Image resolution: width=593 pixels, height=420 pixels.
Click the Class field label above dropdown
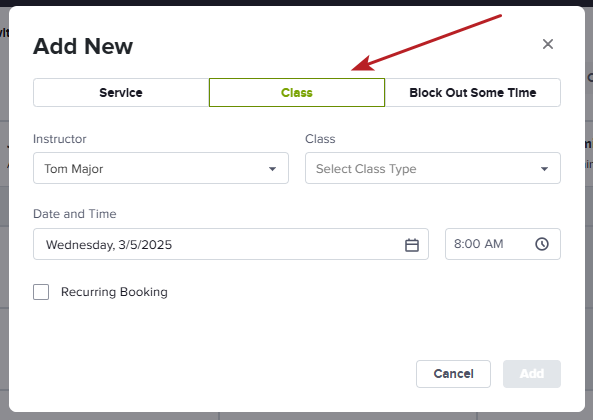(x=320, y=139)
